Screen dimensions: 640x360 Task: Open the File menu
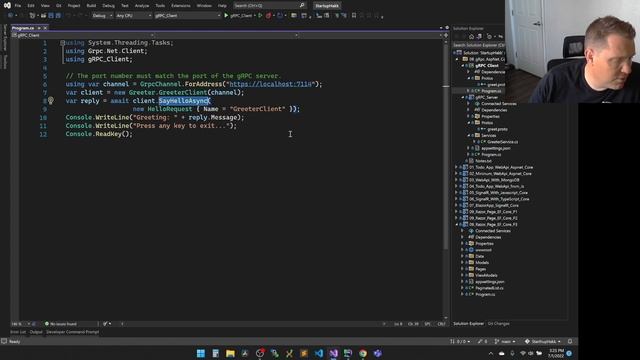click(x=18, y=6)
